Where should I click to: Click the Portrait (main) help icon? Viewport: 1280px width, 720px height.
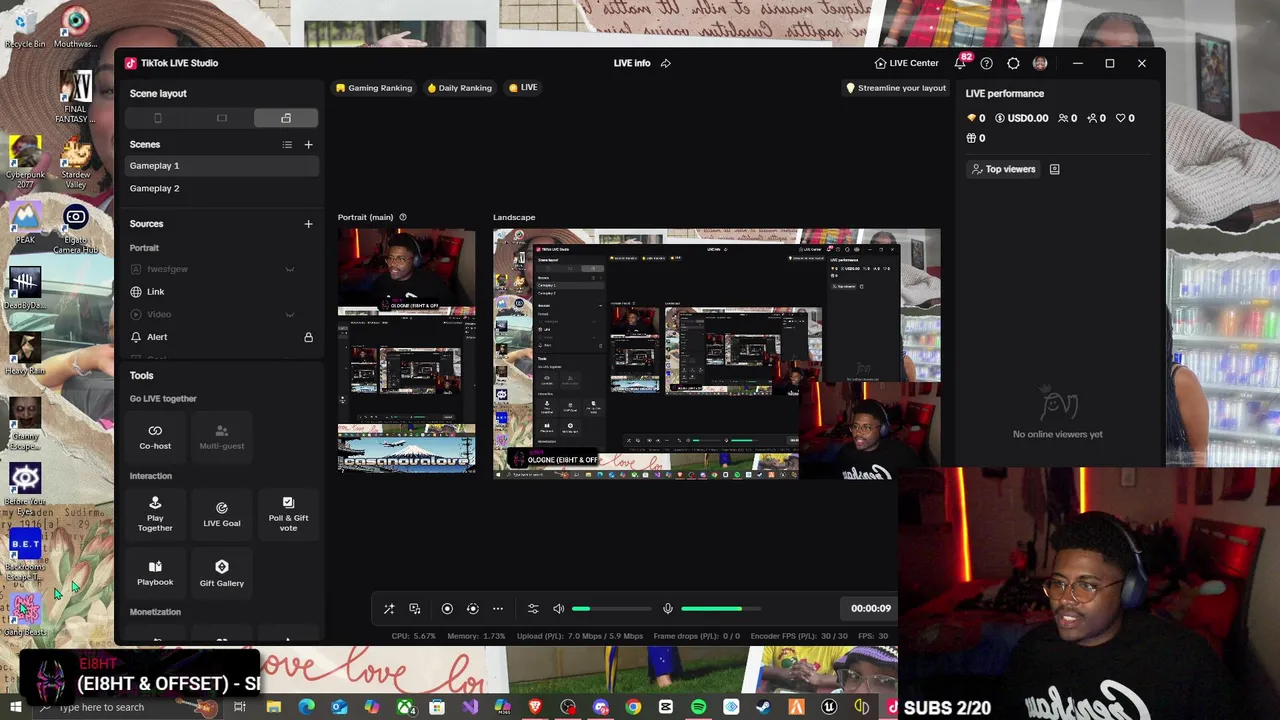[403, 217]
